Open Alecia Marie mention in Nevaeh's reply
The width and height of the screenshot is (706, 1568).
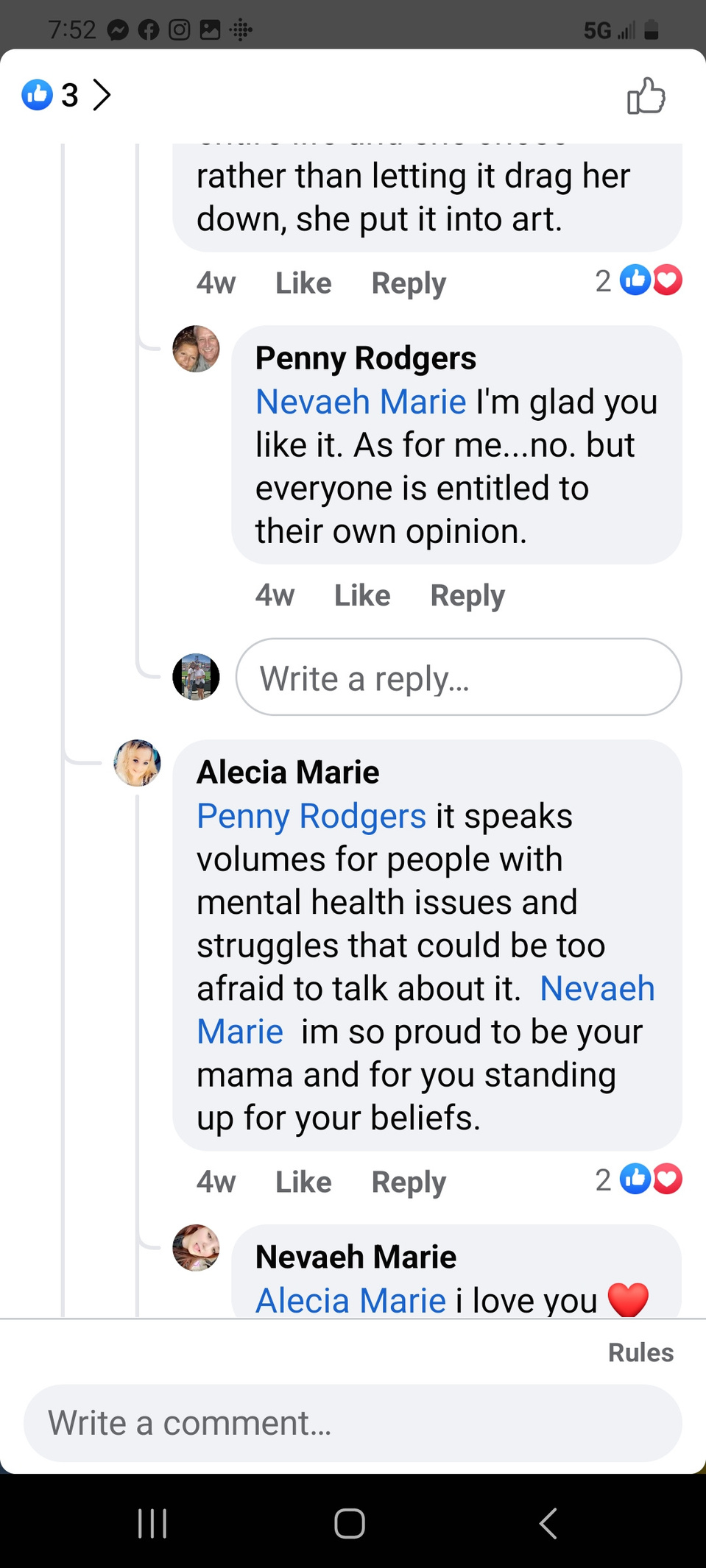tap(350, 1300)
